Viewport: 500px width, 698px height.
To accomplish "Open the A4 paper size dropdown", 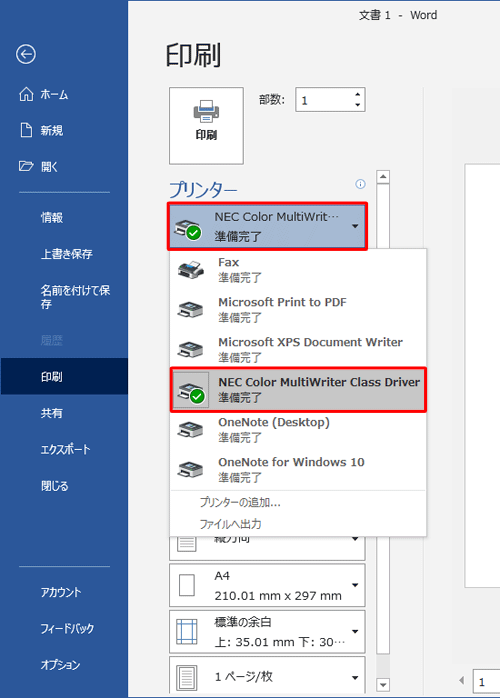I will pos(267,585).
